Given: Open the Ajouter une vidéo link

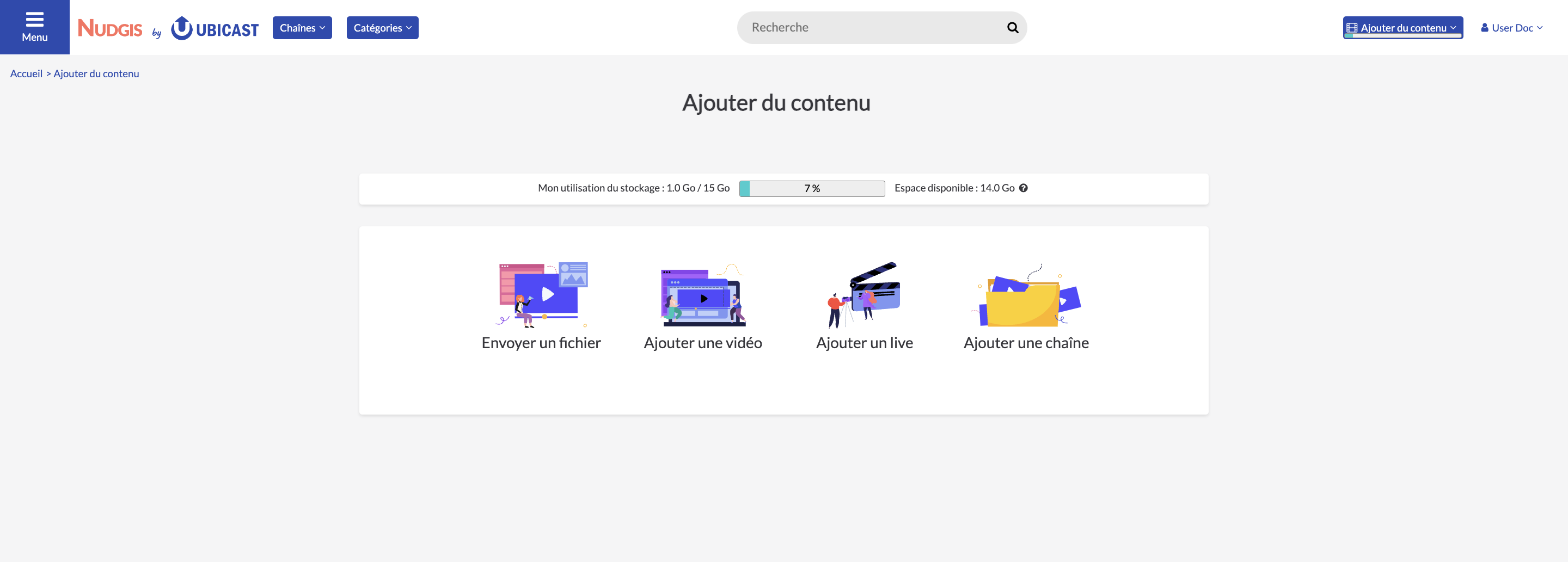Looking at the screenshot, I should click(x=703, y=343).
